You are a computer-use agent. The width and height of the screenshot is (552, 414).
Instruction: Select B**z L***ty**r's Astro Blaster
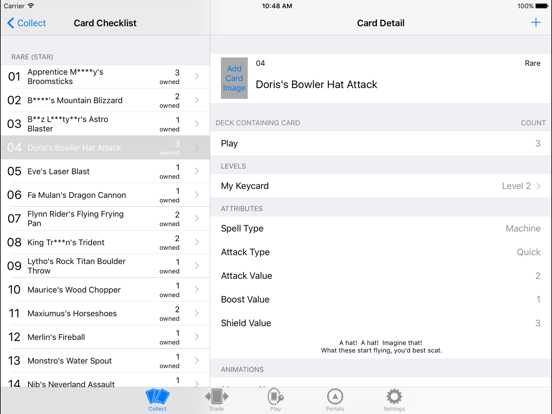[106, 124]
